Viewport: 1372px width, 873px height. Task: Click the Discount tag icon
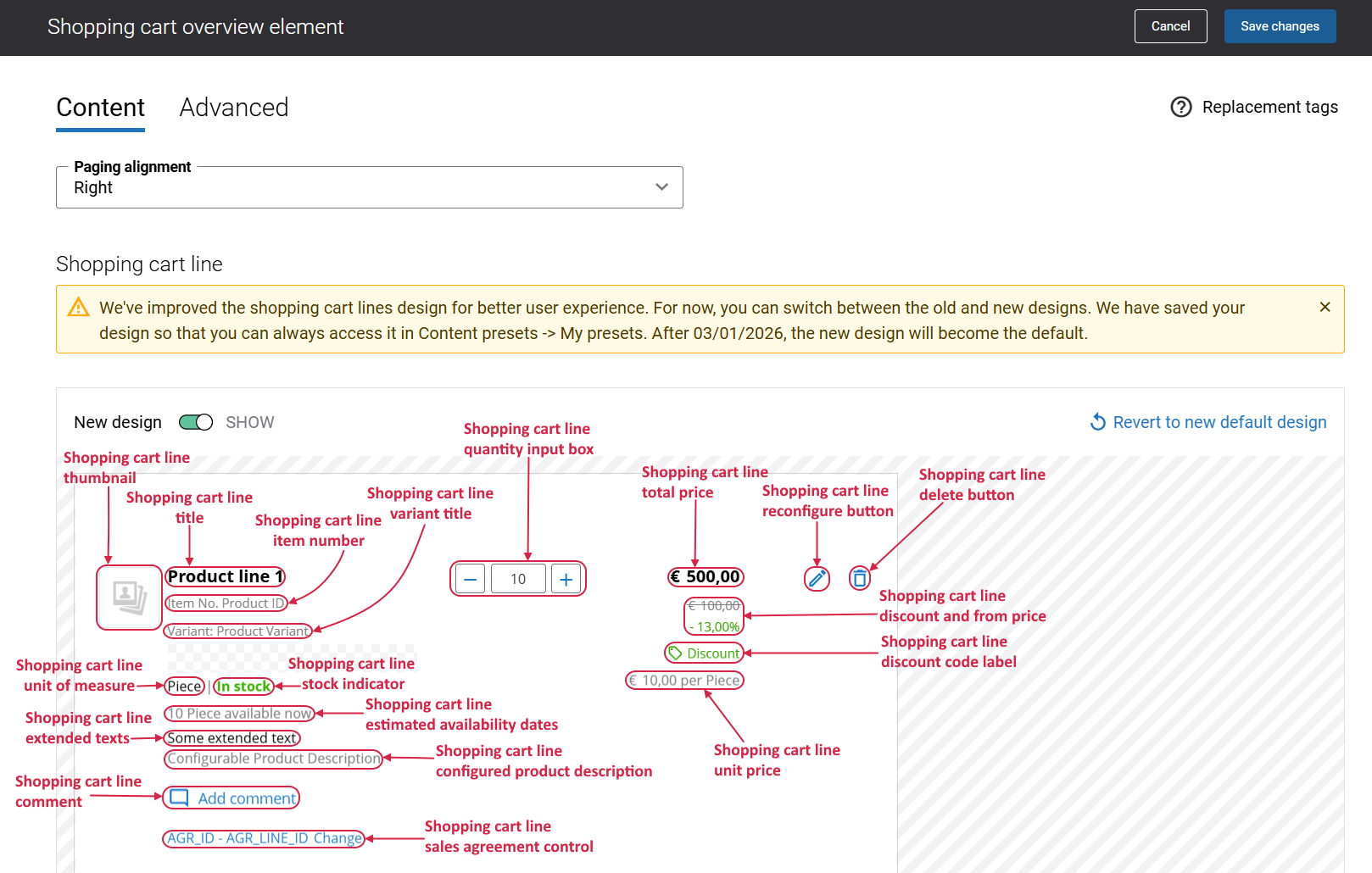click(676, 653)
